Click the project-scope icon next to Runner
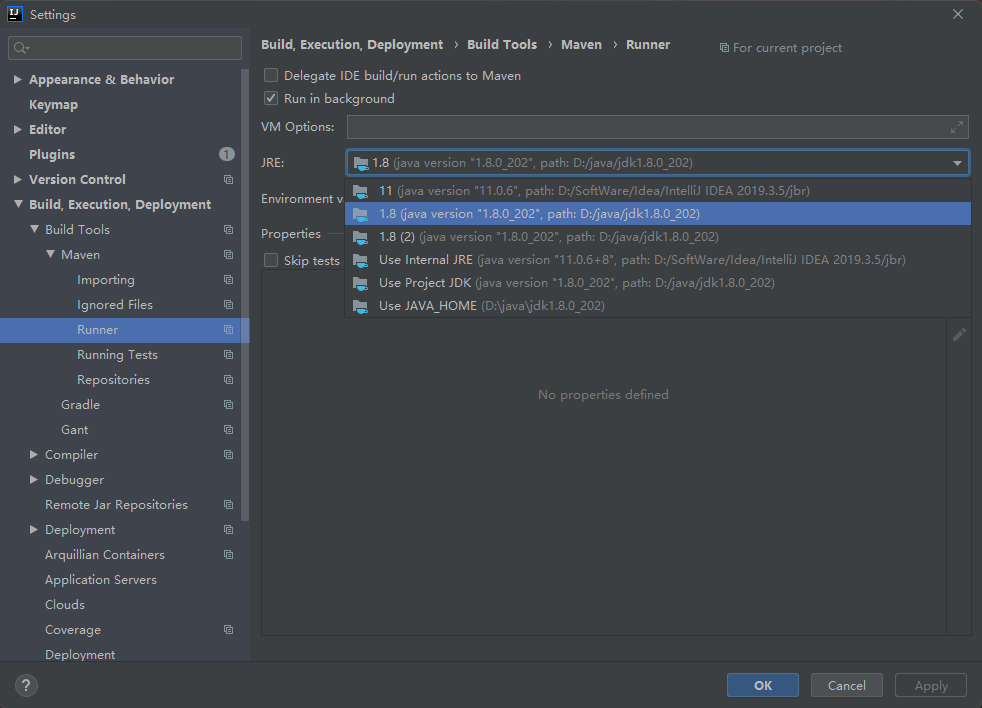Image resolution: width=982 pixels, height=708 pixels. [x=229, y=330]
